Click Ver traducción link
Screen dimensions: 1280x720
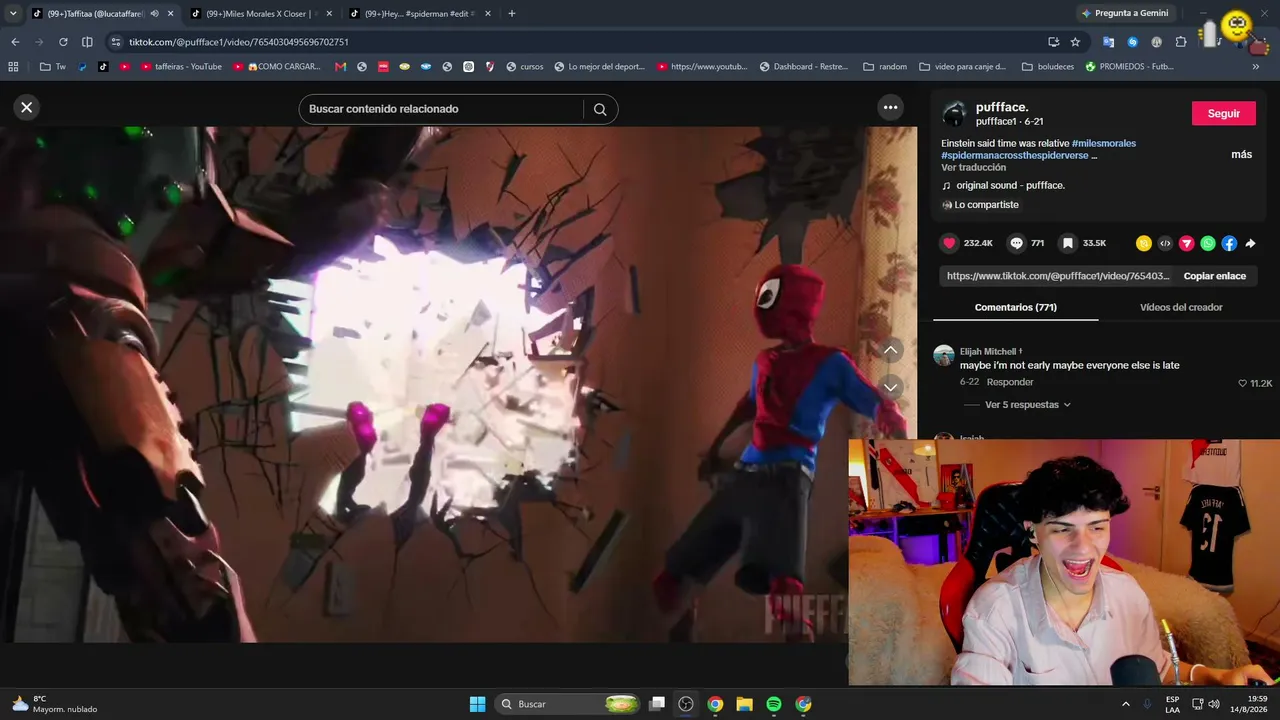[x=974, y=168]
